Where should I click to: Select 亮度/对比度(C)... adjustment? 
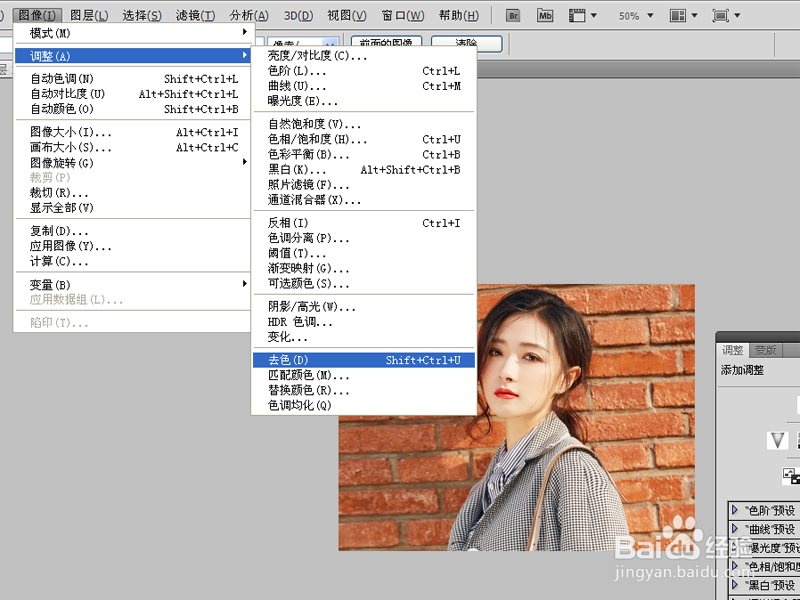pos(364,56)
